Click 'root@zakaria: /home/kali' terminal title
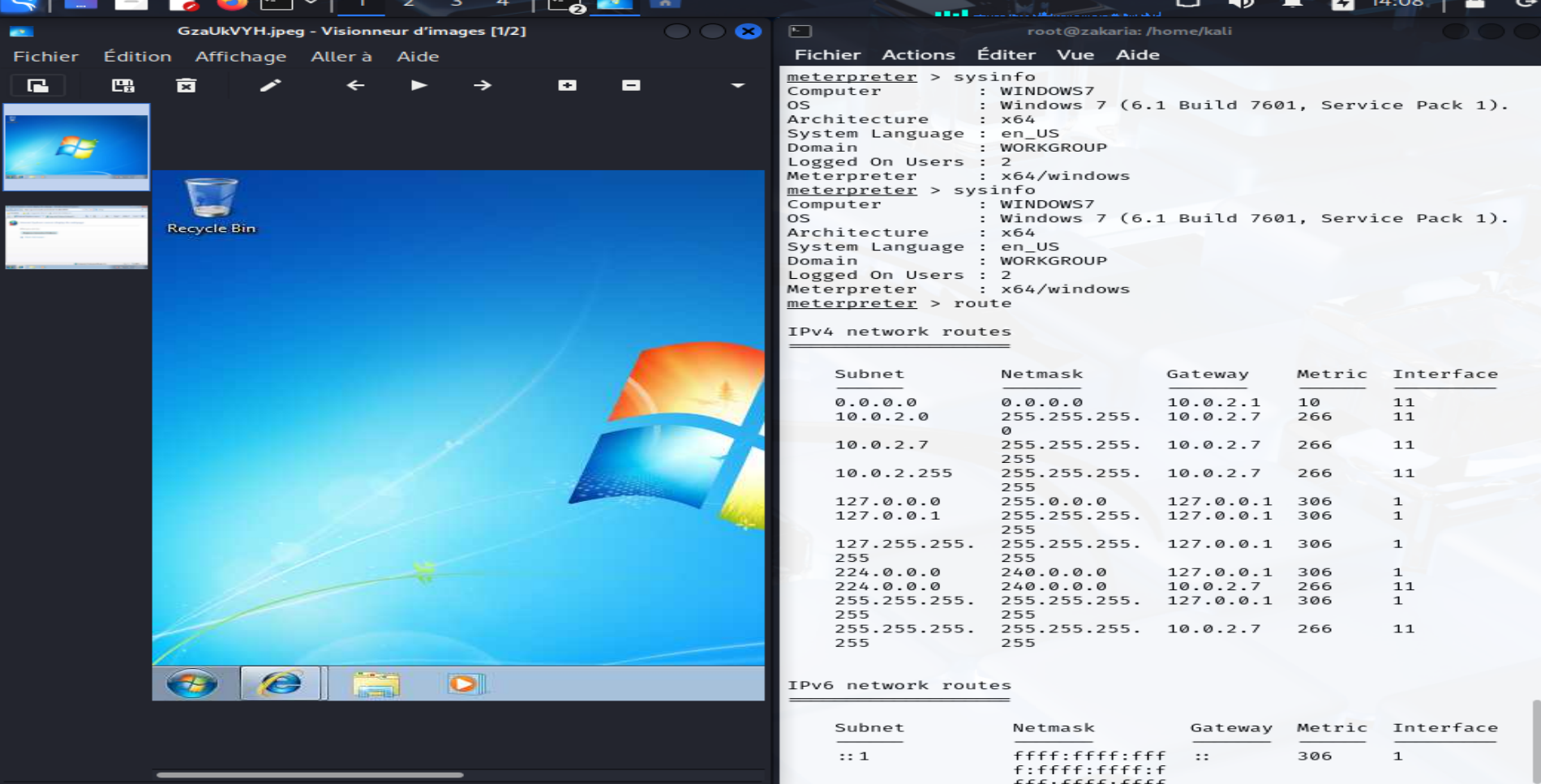The image size is (1541, 784). tap(1129, 31)
